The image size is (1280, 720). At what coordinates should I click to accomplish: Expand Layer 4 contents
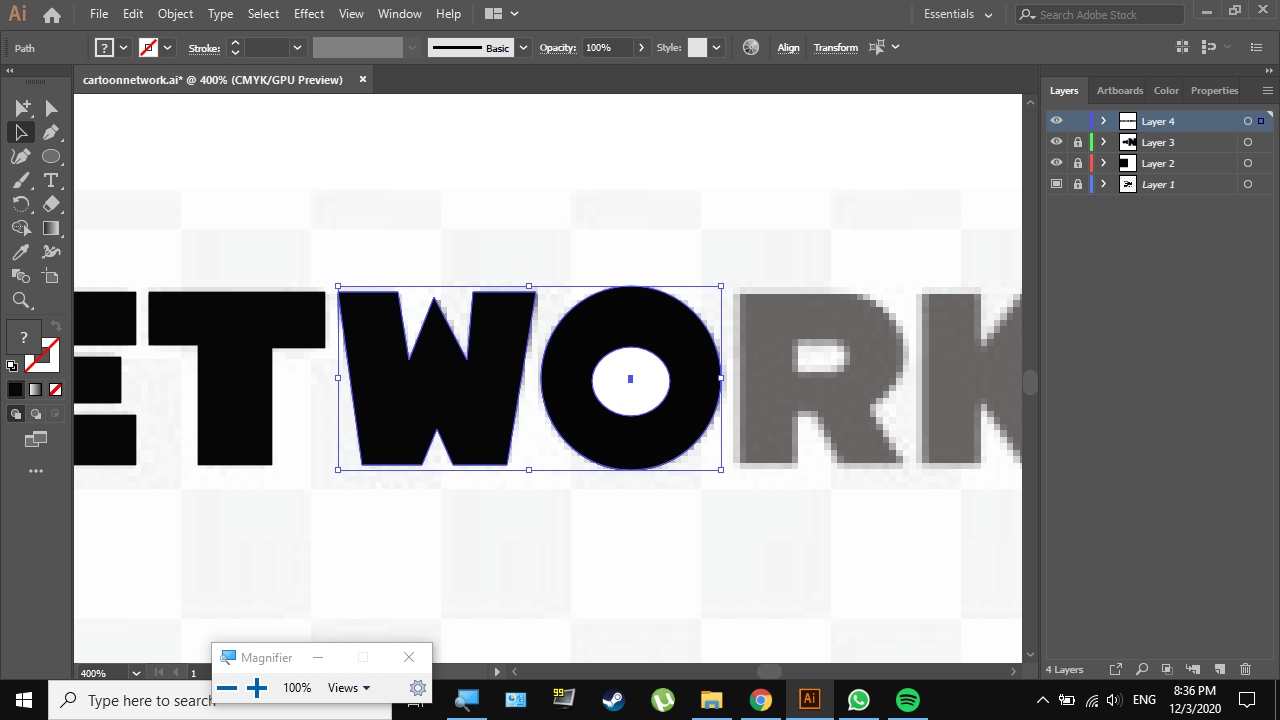(1103, 121)
